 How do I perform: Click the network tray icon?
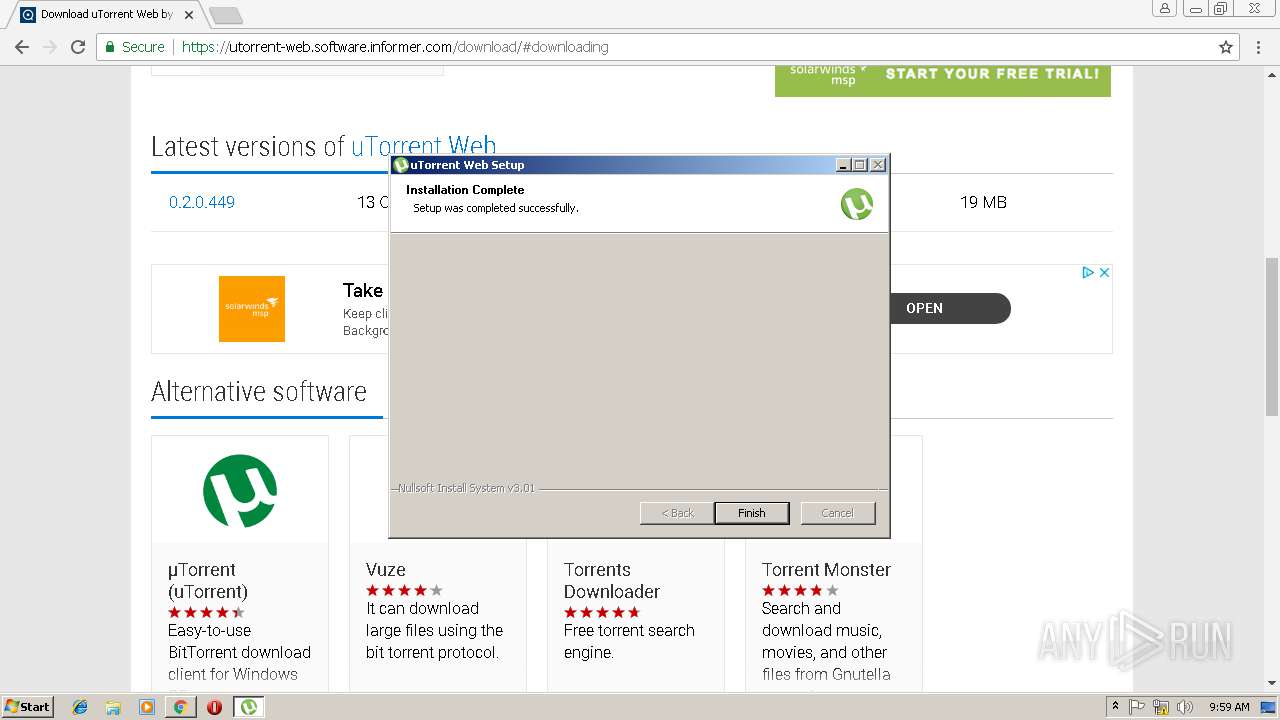coord(1161,707)
